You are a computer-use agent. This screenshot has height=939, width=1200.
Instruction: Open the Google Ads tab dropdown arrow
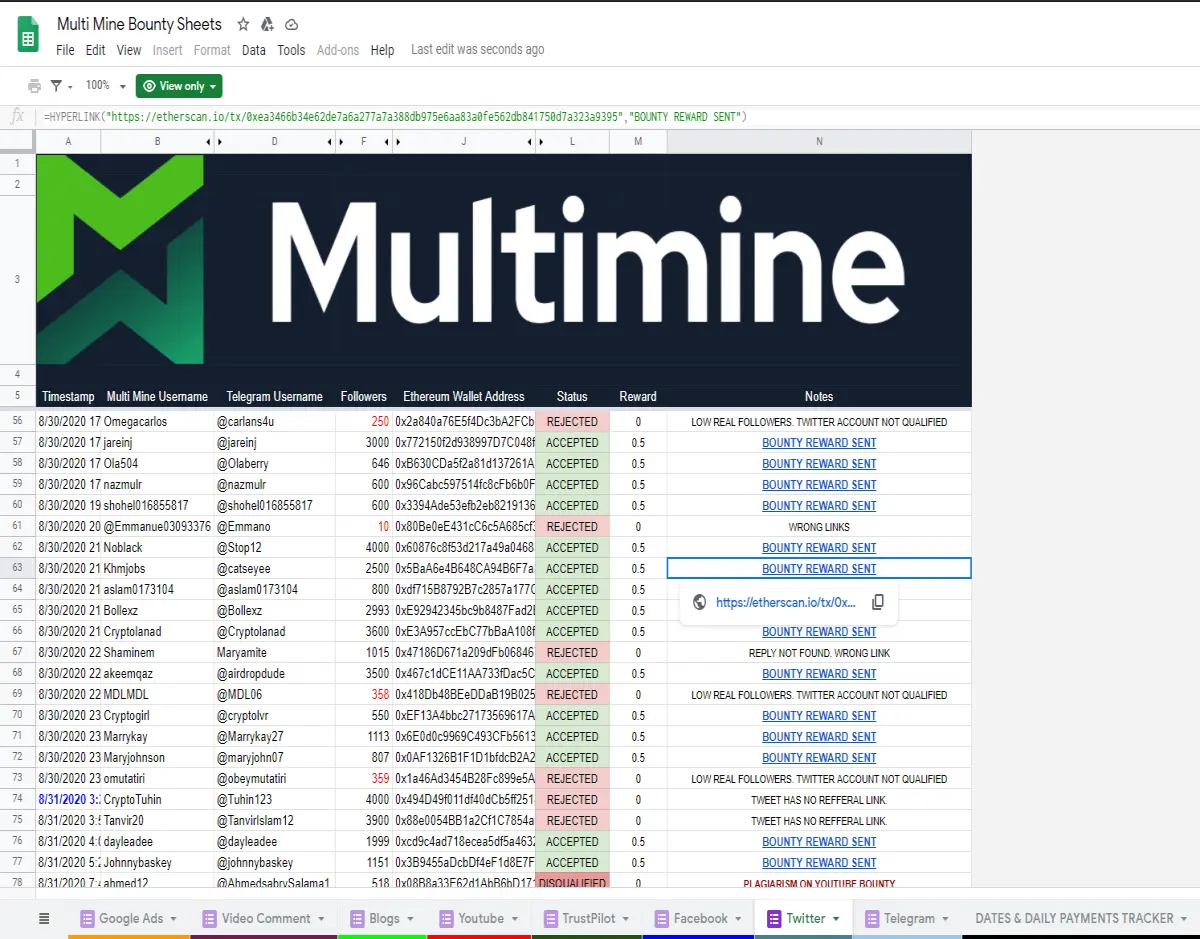[x=173, y=918]
